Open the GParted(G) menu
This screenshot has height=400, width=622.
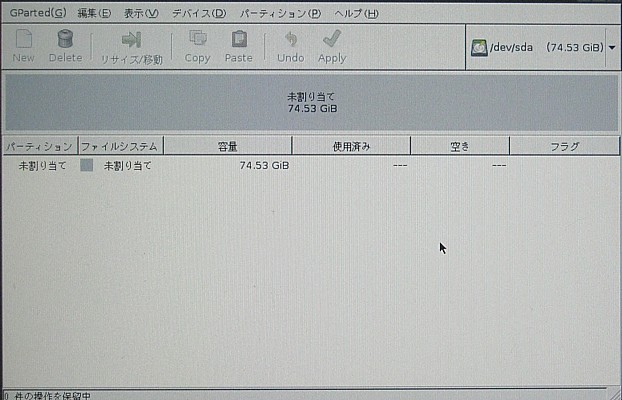tap(38, 13)
